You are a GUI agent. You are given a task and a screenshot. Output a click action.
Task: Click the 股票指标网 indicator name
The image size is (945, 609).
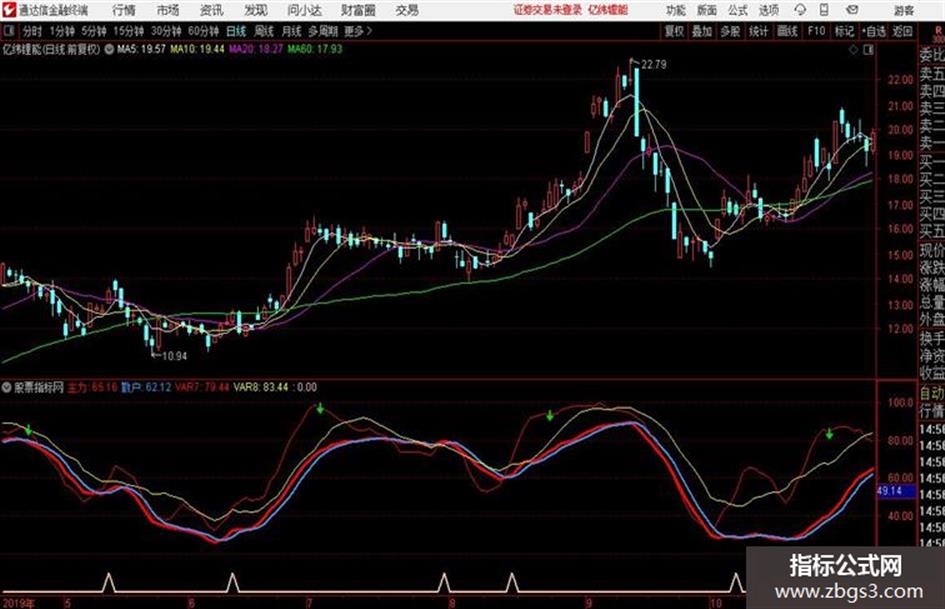pyautogui.click(x=39, y=387)
